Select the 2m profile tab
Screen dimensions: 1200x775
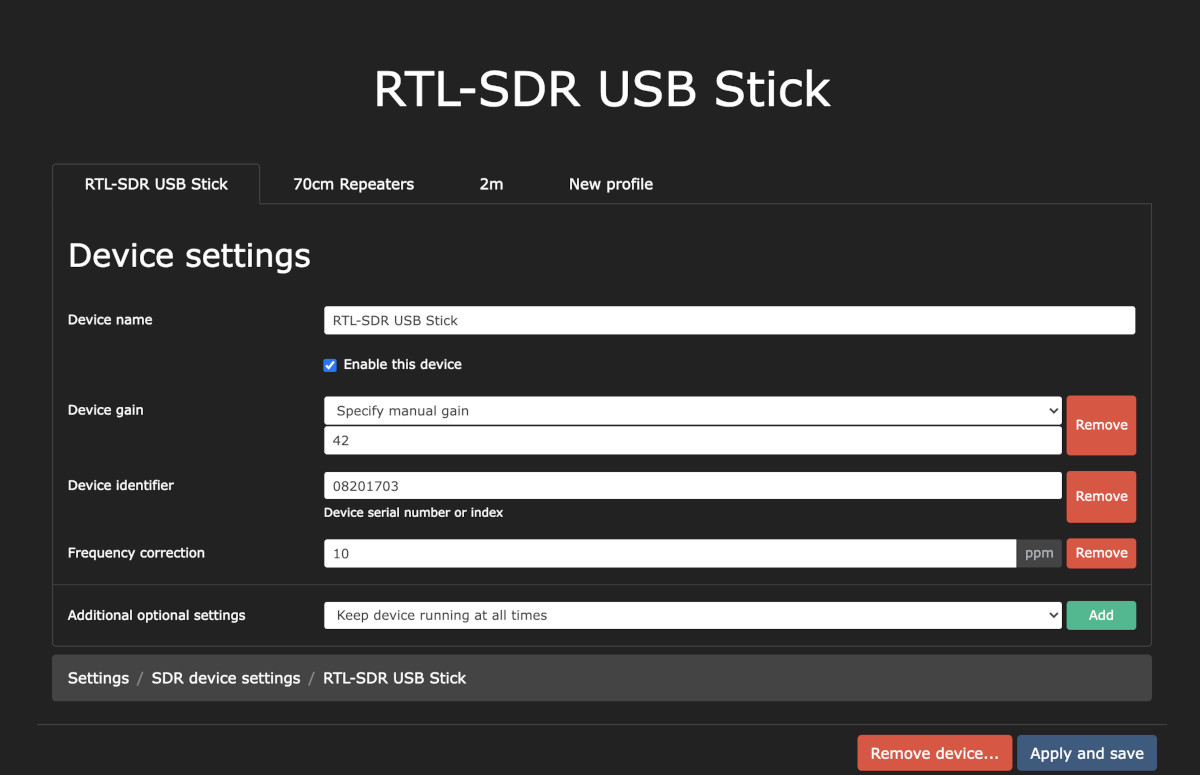pyautogui.click(x=491, y=184)
